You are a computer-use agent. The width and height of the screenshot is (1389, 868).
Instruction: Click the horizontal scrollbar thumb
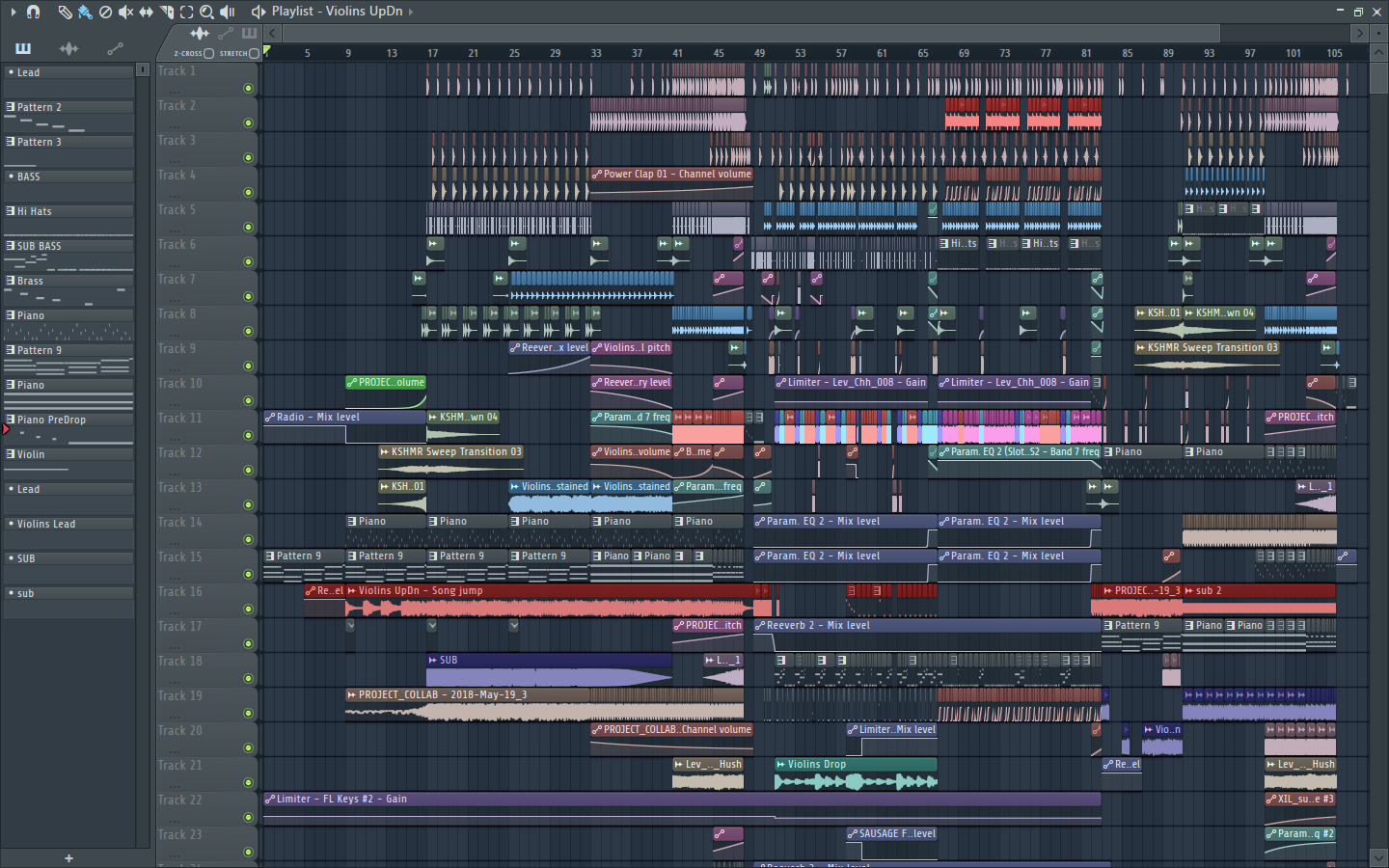click(x=749, y=33)
